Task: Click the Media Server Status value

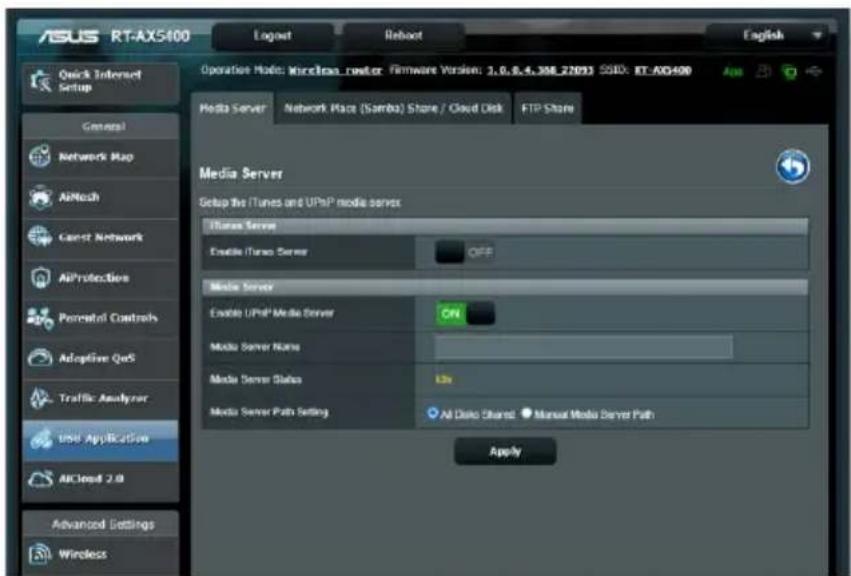Action: click(x=443, y=379)
